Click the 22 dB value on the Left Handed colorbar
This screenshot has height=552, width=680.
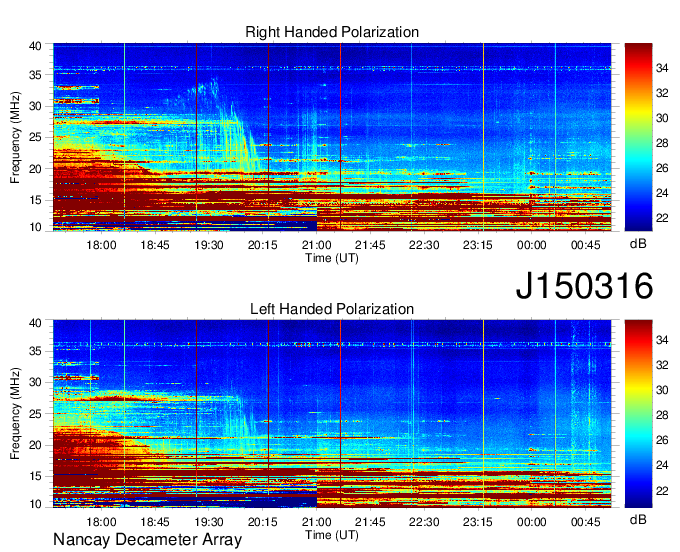pos(662,491)
